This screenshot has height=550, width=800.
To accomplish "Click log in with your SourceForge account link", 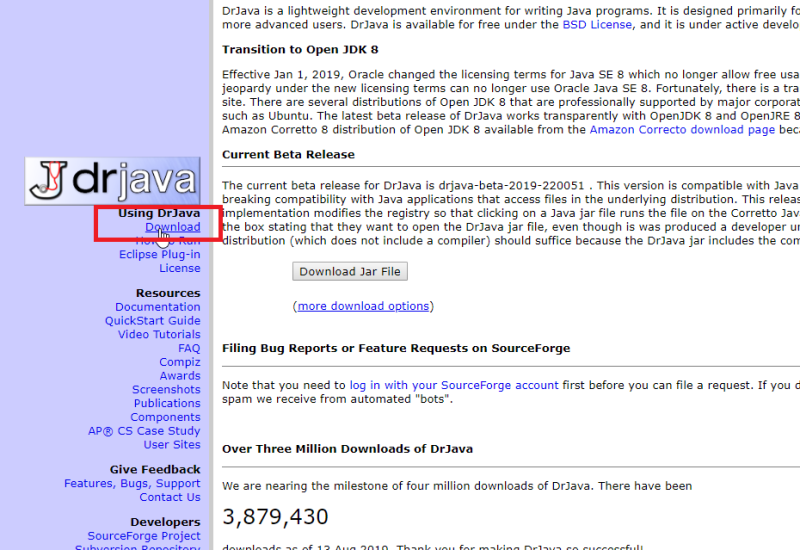I will tap(454, 385).
